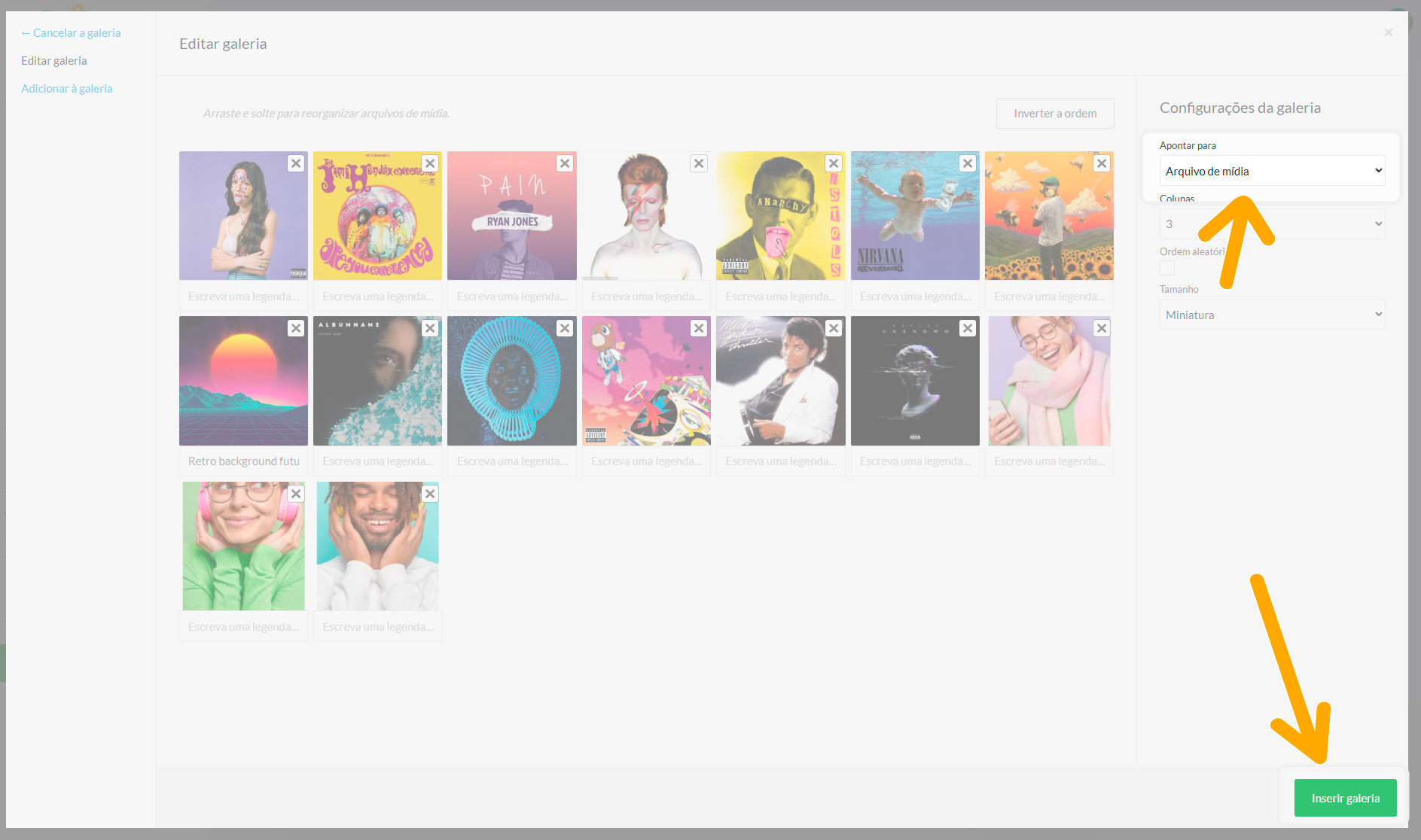Remove the Nirvana Nevermind image from gallery

(968, 163)
